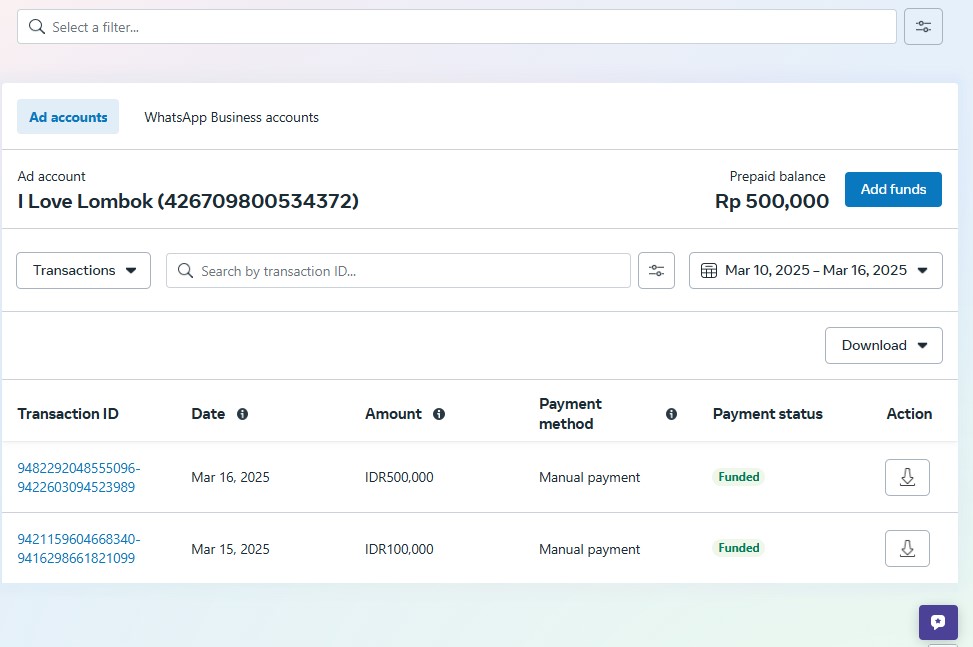
Task: Open the chat support widget icon
Action: click(x=937, y=622)
